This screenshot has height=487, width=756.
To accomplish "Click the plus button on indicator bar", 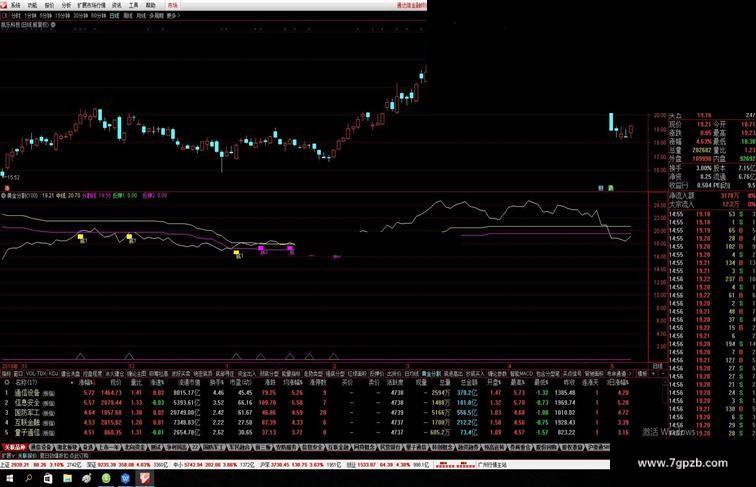I will coord(654,373).
